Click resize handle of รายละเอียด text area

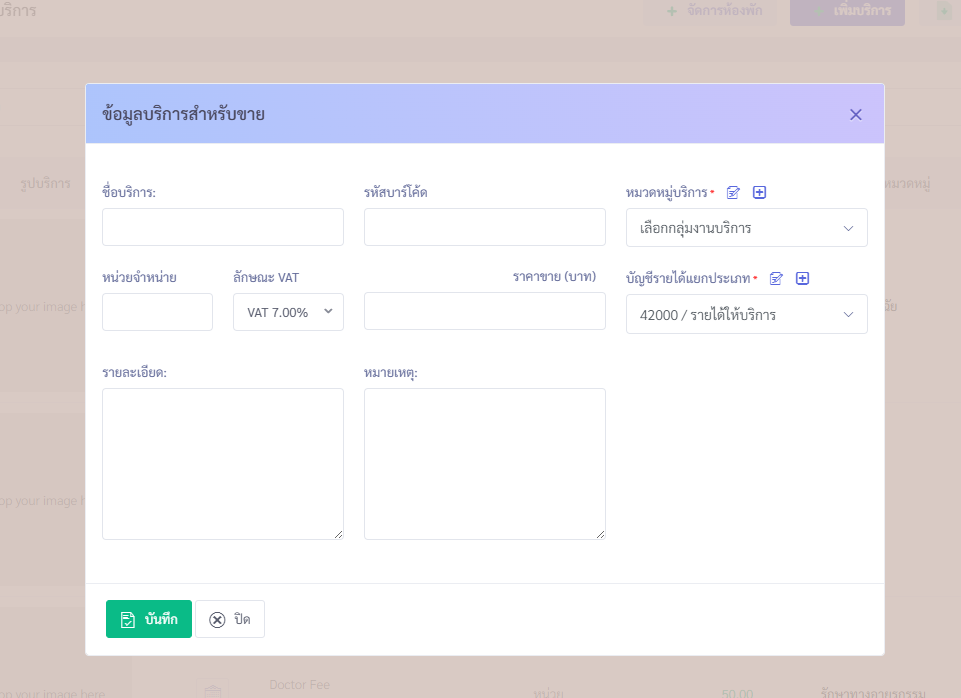click(339, 535)
